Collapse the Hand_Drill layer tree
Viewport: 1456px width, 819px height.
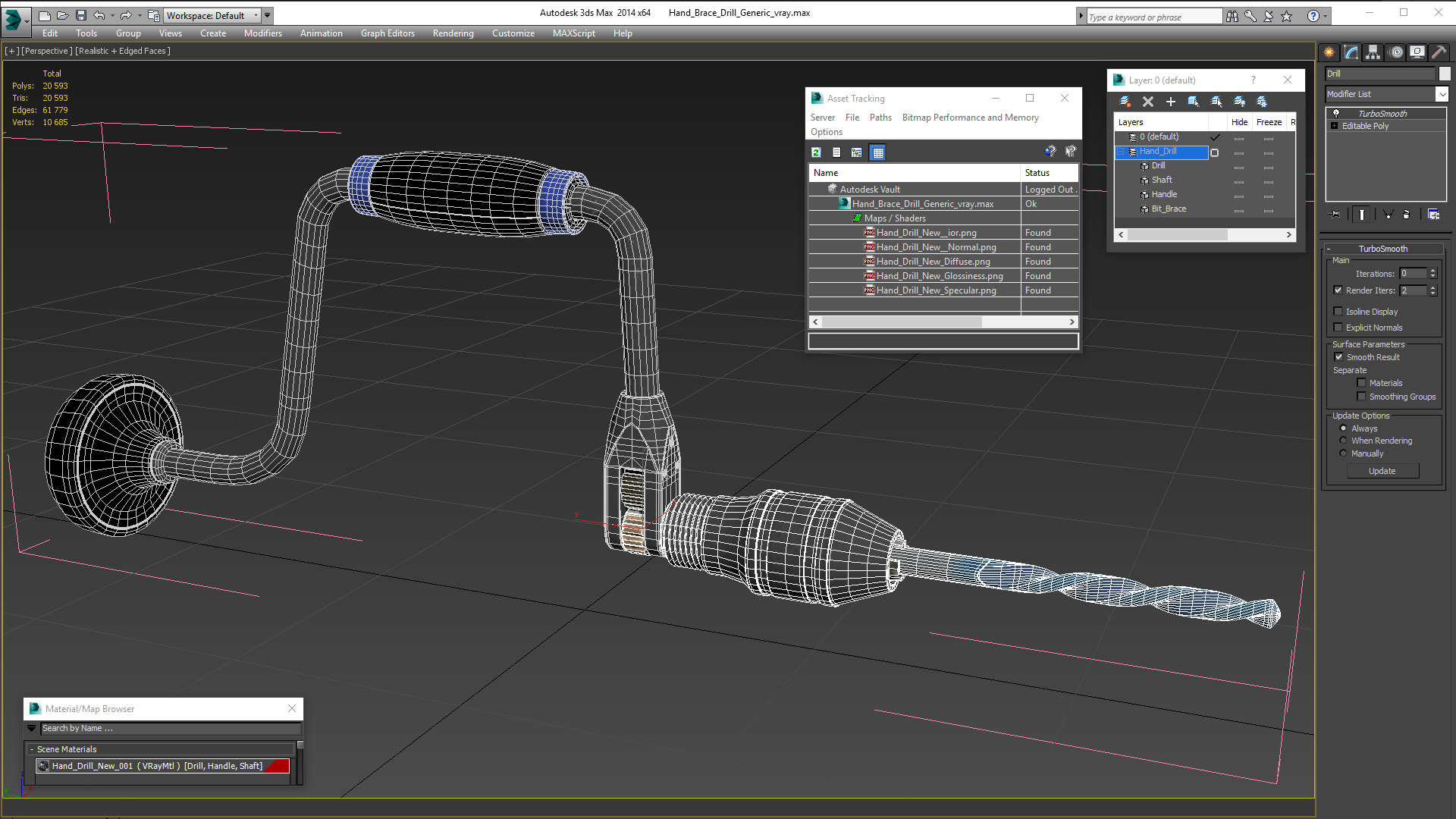tap(1121, 152)
